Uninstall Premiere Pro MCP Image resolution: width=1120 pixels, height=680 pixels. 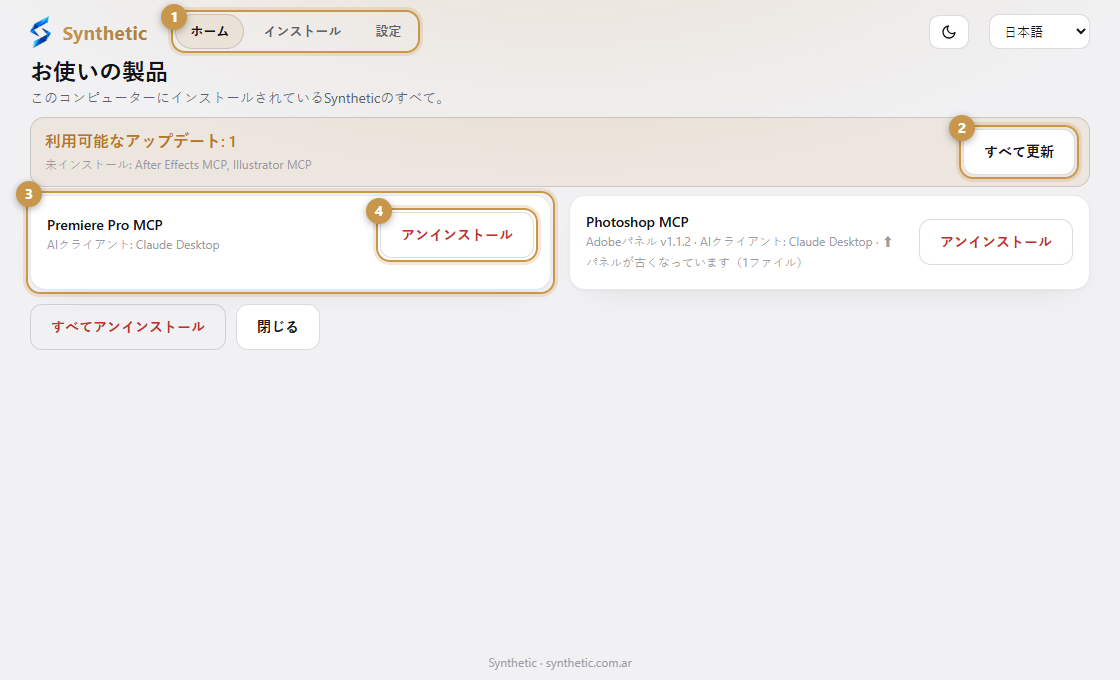pos(456,235)
